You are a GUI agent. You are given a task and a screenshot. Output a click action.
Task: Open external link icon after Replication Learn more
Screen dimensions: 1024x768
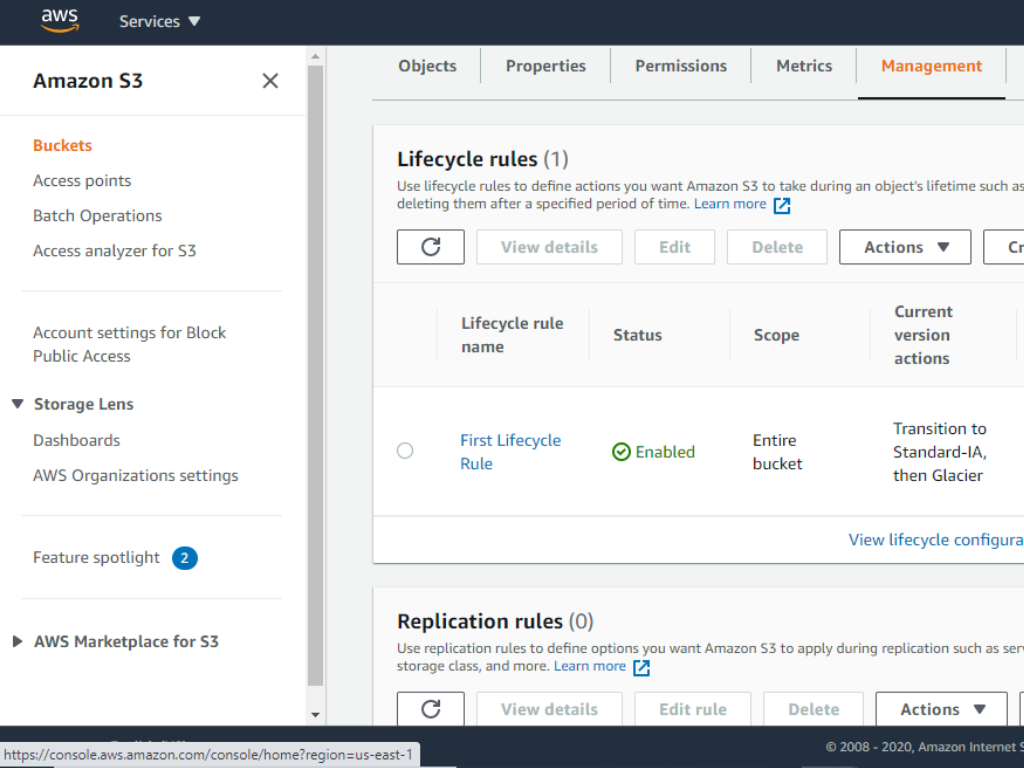coord(641,667)
